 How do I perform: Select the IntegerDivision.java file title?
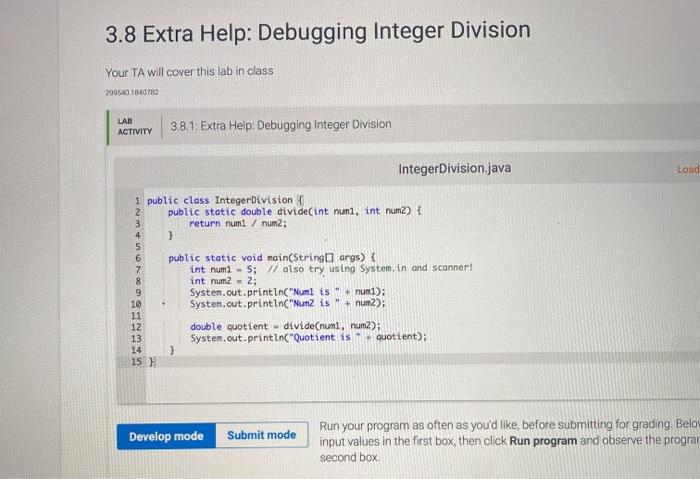point(454,169)
